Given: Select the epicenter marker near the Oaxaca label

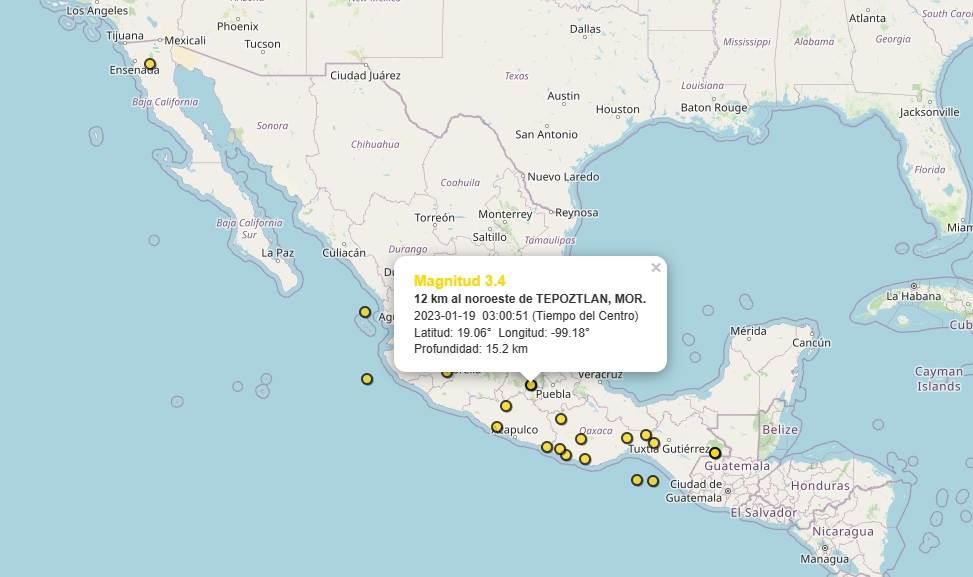Looking at the screenshot, I should (x=580, y=439).
